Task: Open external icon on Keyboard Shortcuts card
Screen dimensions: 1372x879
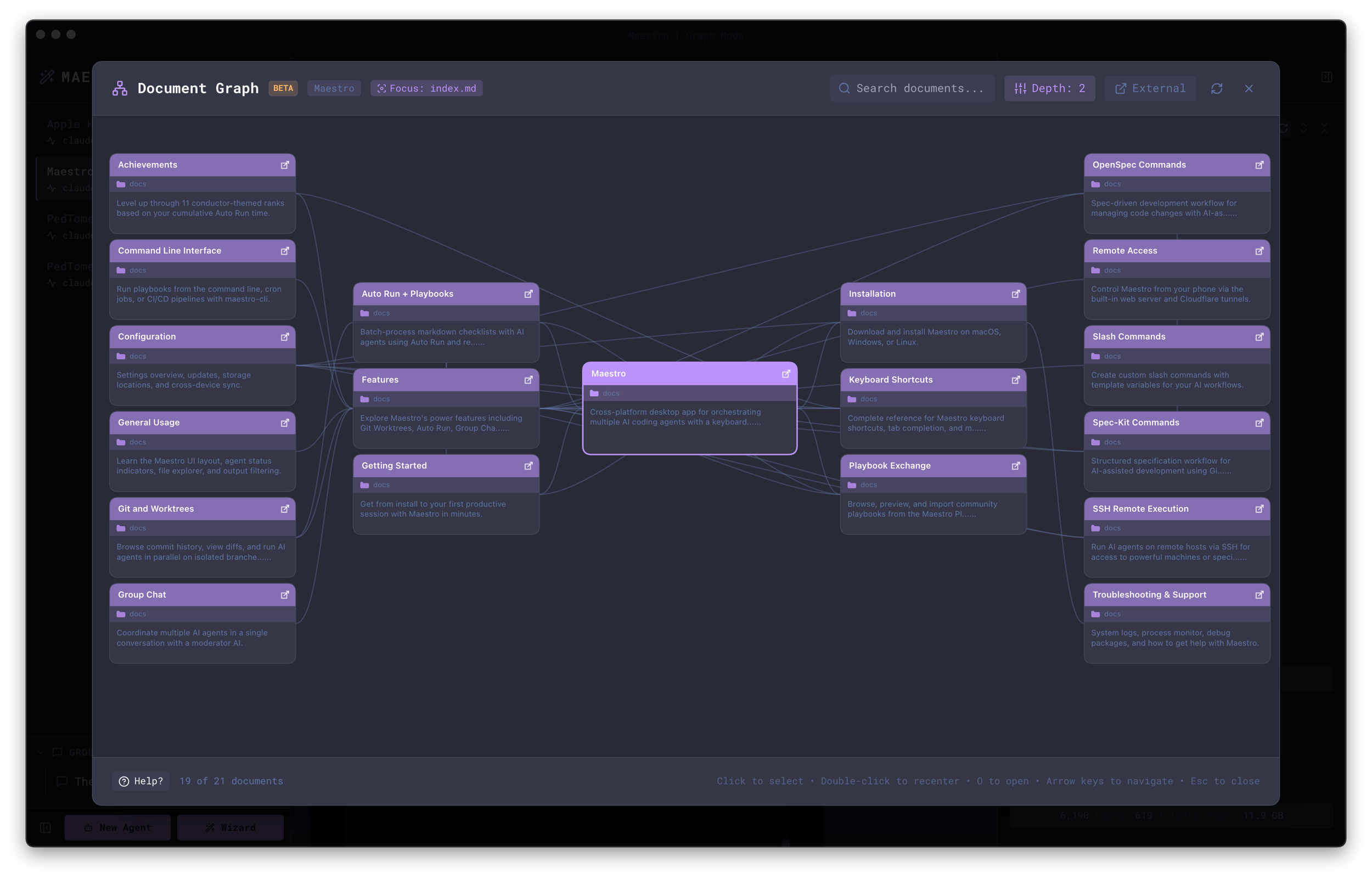Action: [x=1016, y=380]
